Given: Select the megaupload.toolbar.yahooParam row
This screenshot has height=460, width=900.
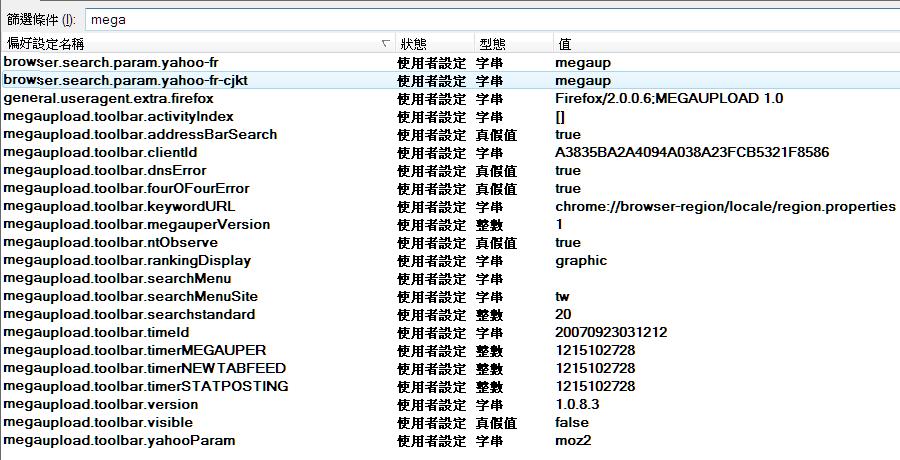Looking at the screenshot, I should (120, 440).
